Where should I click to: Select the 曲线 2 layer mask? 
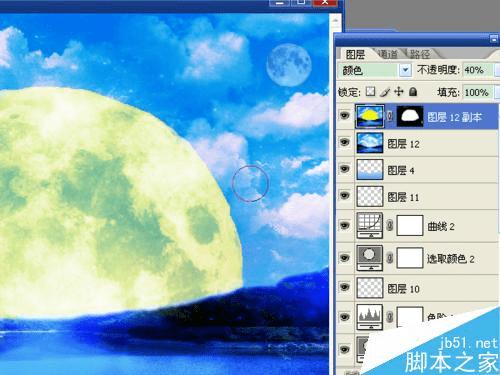[x=410, y=226]
